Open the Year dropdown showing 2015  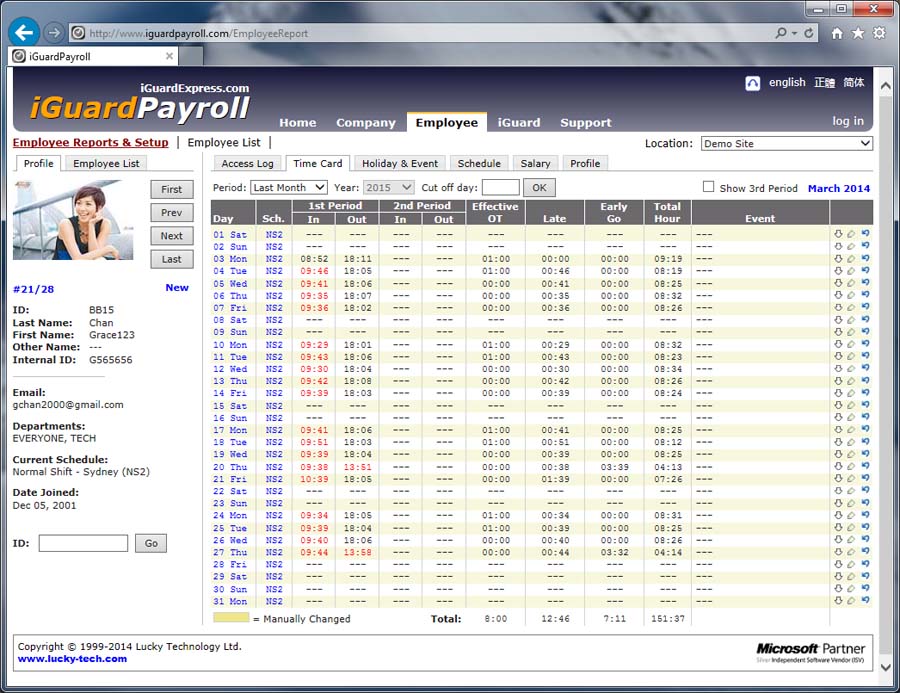(389, 188)
